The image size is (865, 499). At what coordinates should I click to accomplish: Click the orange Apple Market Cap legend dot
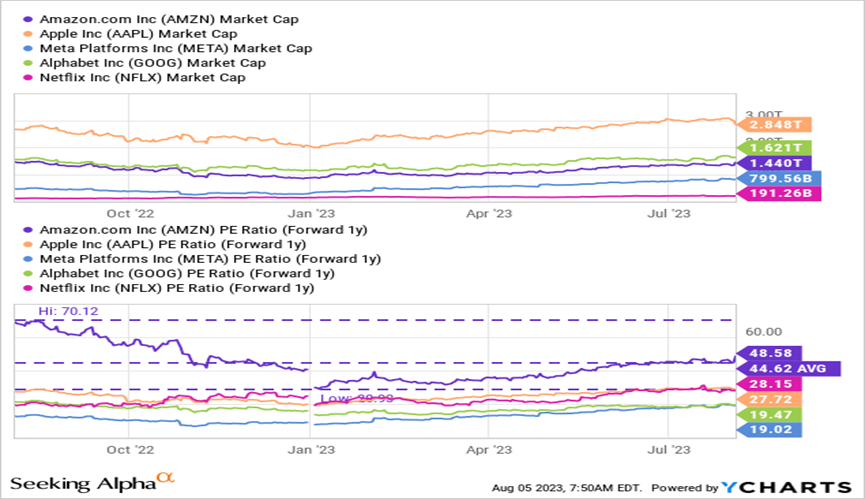tap(28, 34)
